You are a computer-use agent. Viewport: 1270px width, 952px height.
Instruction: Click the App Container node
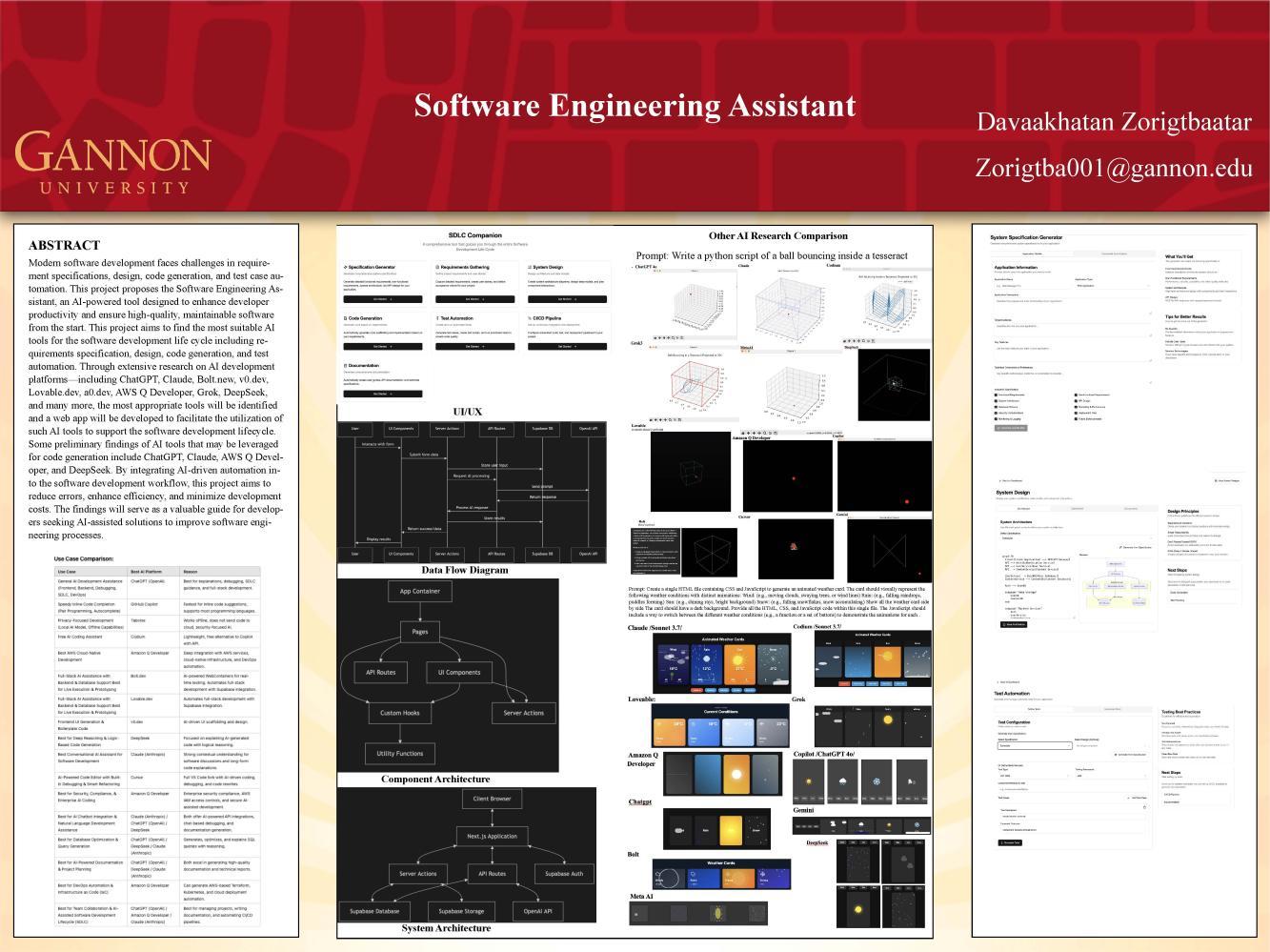click(419, 591)
